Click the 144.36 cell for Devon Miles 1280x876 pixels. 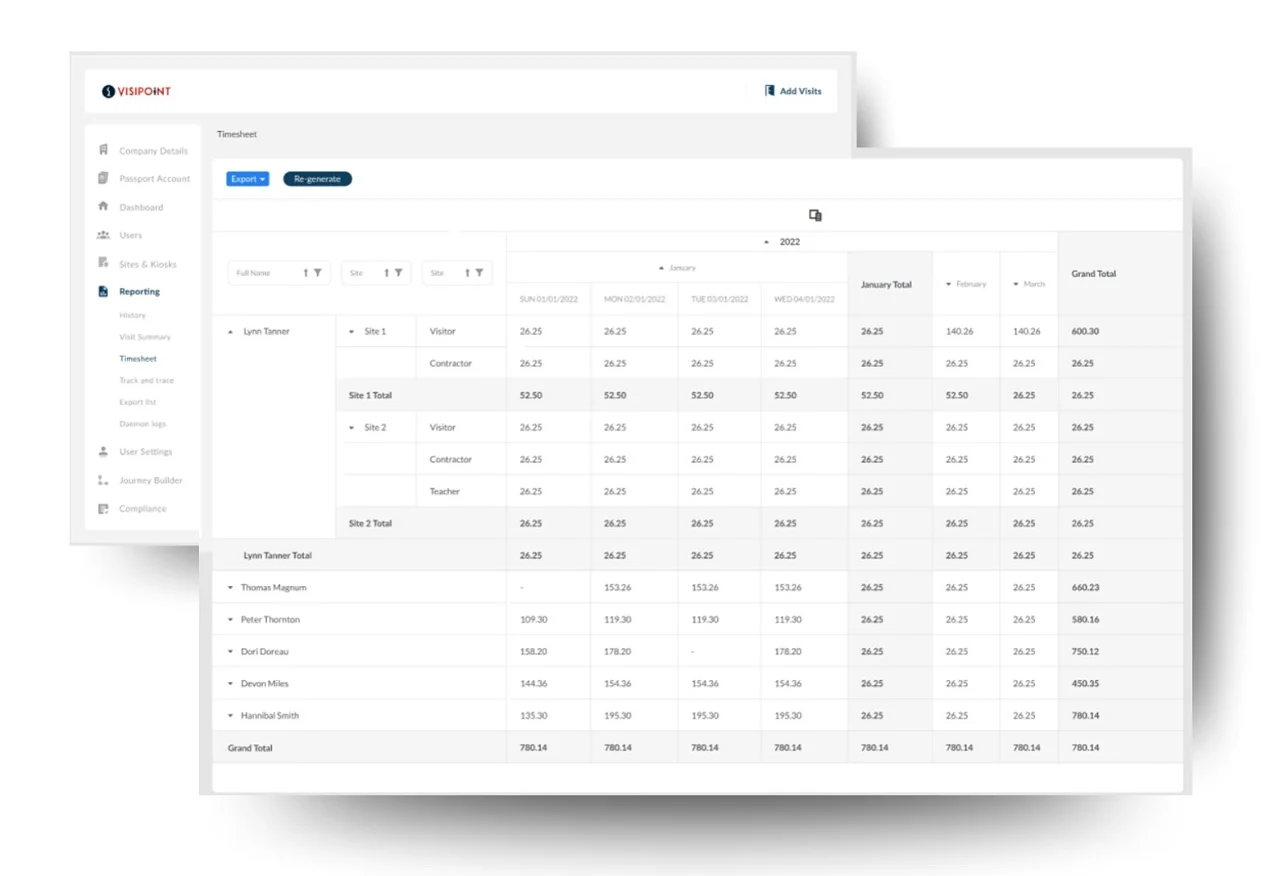pyautogui.click(x=548, y=683)
